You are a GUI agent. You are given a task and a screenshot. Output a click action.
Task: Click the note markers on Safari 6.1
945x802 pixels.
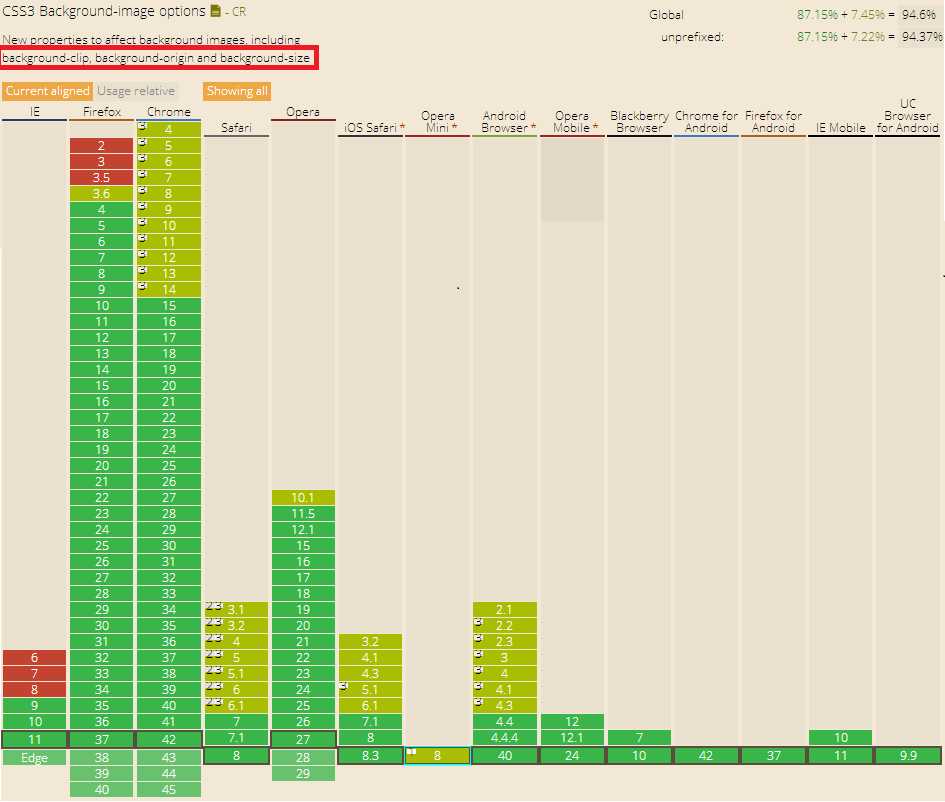(215, 702)
